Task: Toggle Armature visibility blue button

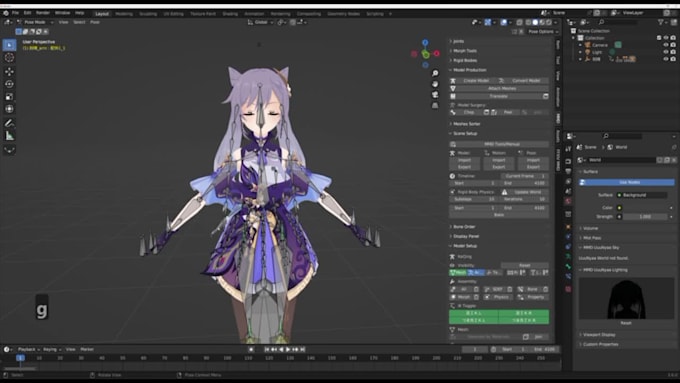Action: (476, 272)
